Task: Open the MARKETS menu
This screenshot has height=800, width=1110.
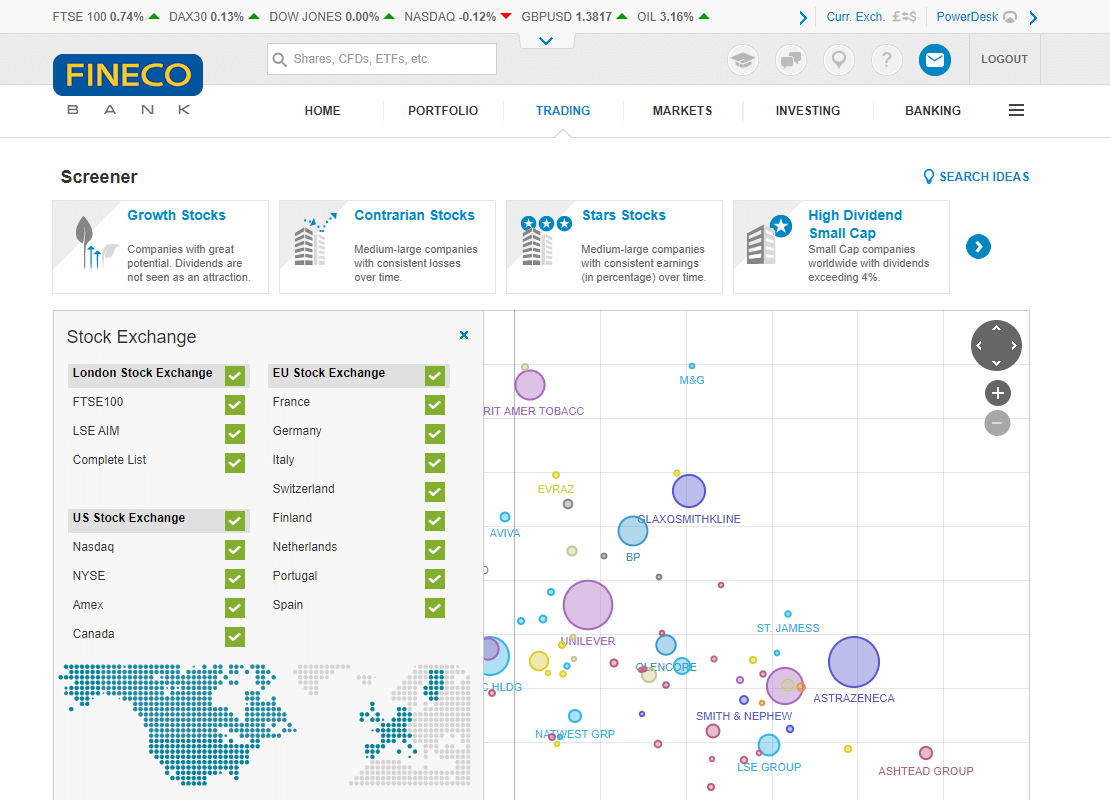Action: 682,110
